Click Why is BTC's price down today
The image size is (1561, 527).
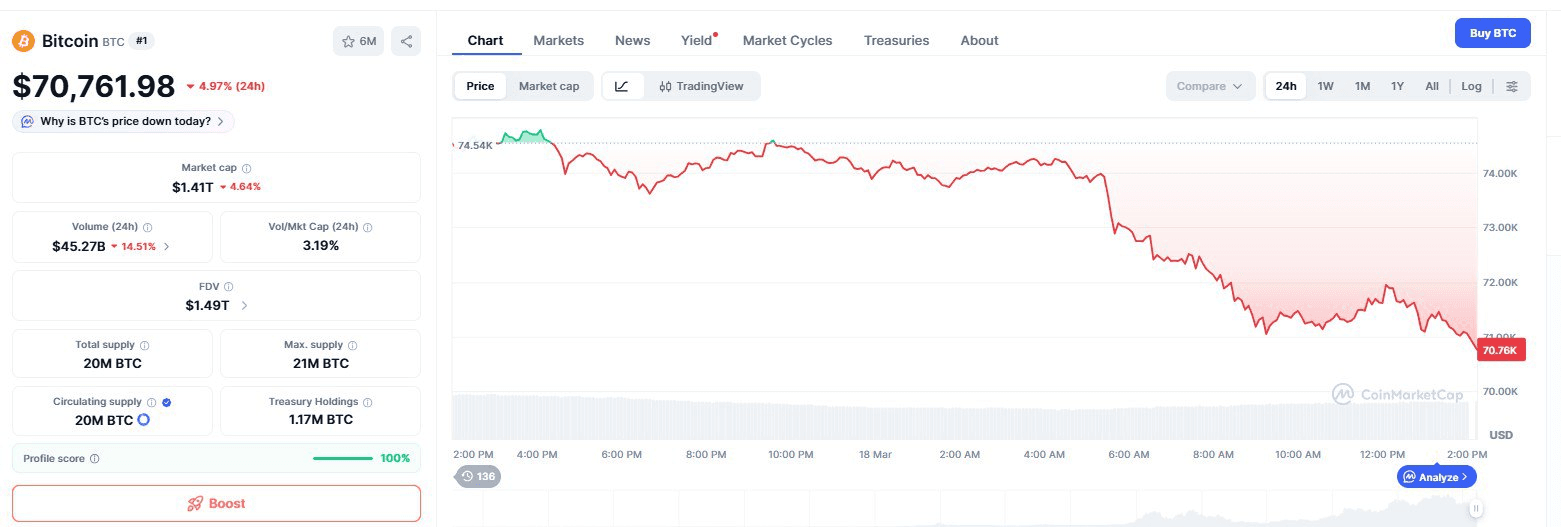pyautogui.click(x=124, y=121)
